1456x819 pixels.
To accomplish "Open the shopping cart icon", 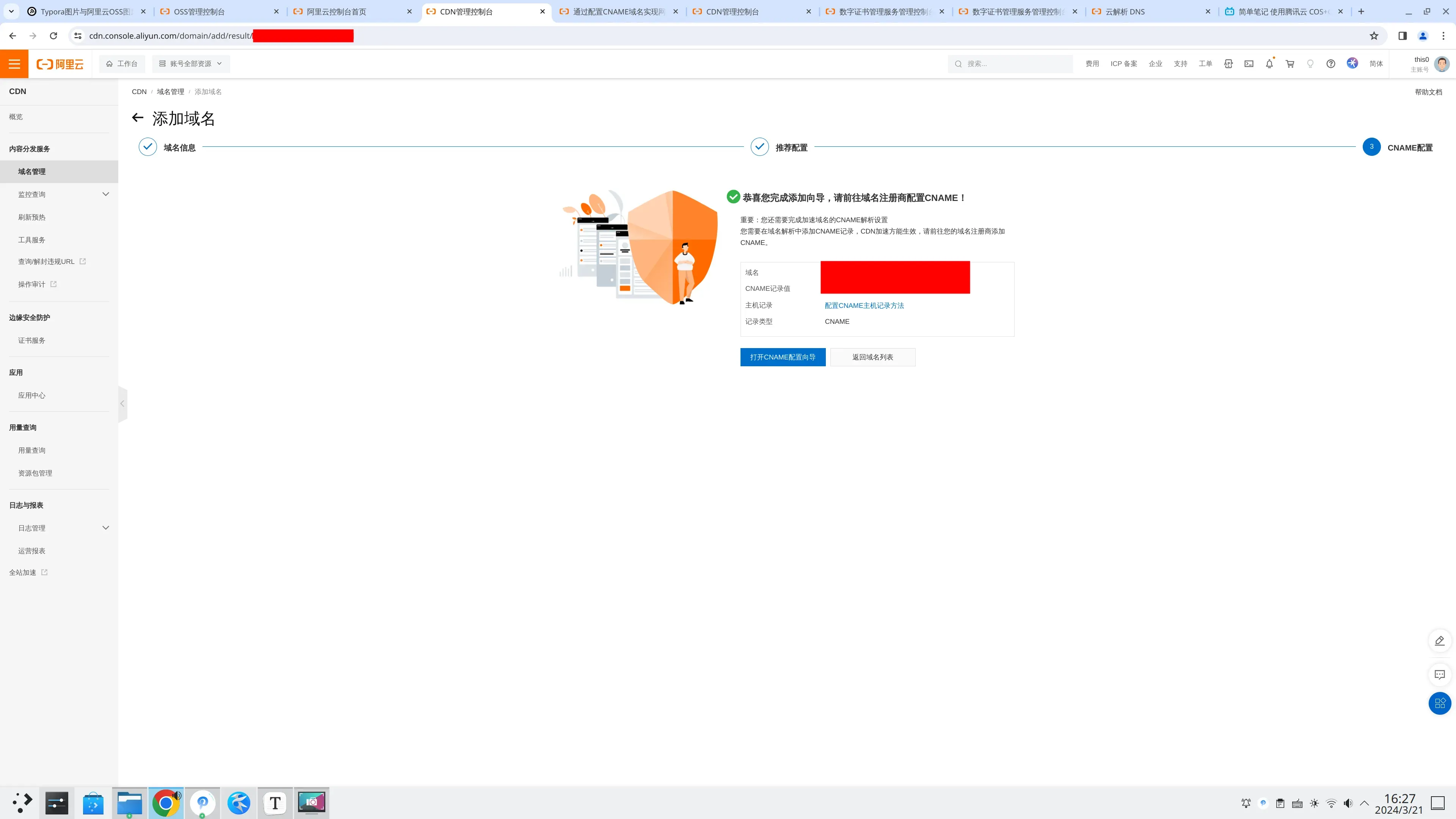I will click(x=1290, y=64).
